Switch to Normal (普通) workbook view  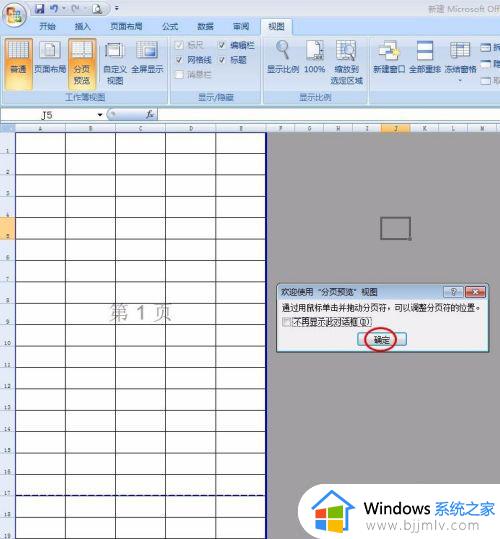point(19,64)
